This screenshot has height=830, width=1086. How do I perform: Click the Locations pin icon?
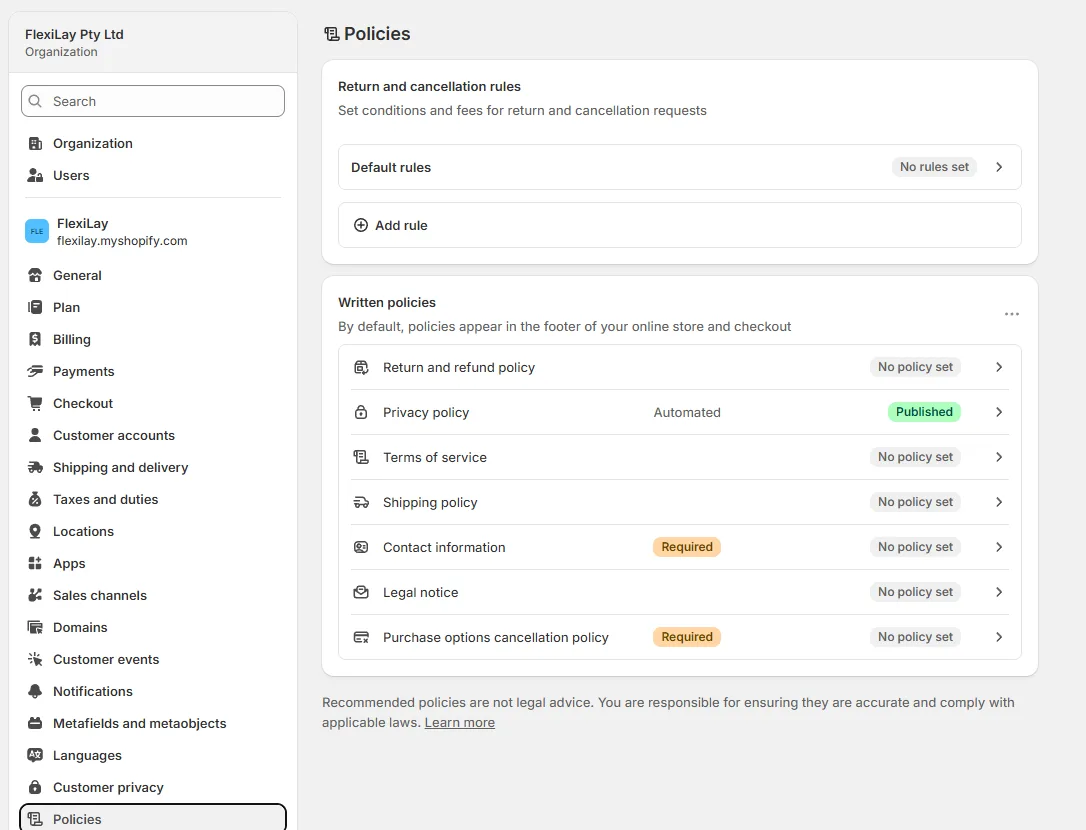point(35,531)
